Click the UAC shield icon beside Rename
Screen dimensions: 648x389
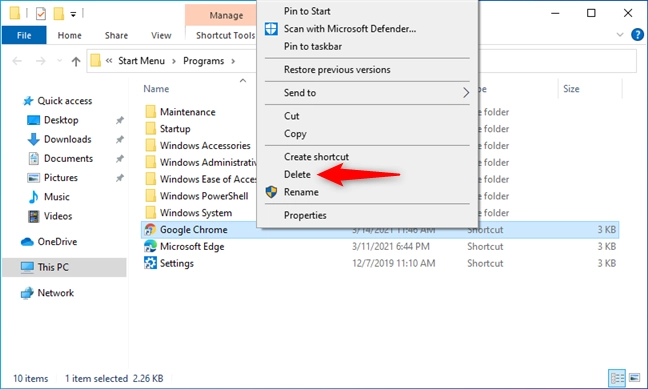click(x=271, y=192)
